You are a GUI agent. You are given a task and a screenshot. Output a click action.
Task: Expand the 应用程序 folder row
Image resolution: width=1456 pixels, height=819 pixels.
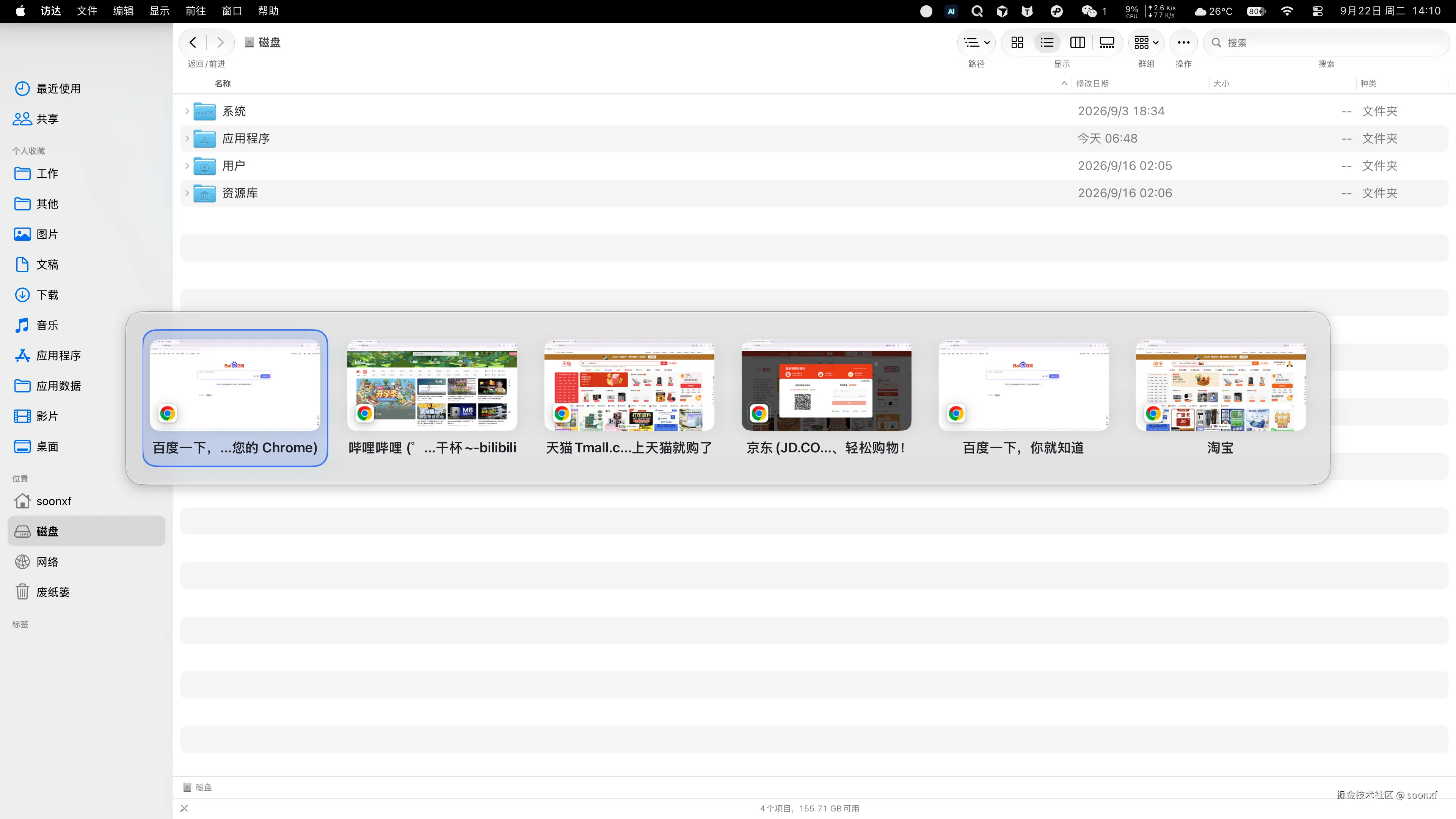click(x=187, y=138)
